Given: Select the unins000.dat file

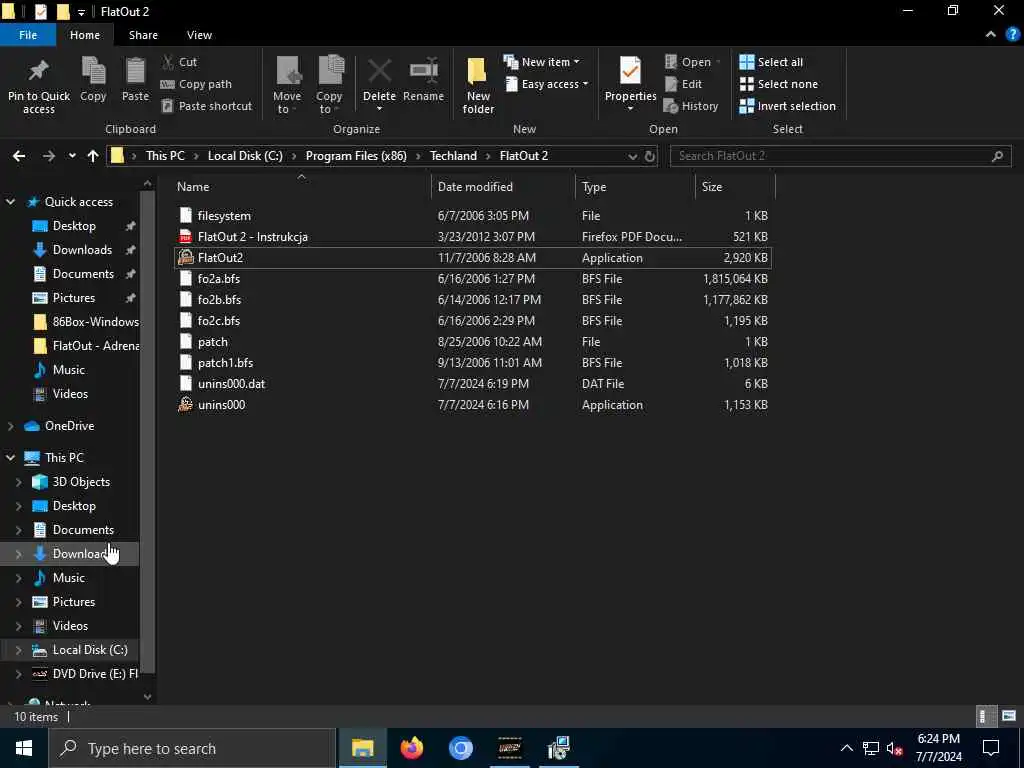Looking at the screenshot, I should [x=473, y=384].
